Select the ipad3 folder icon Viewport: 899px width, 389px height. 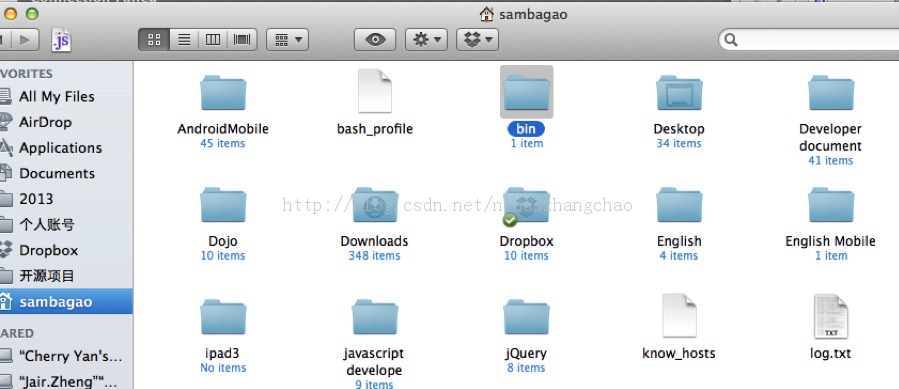[x=223, y=317]
